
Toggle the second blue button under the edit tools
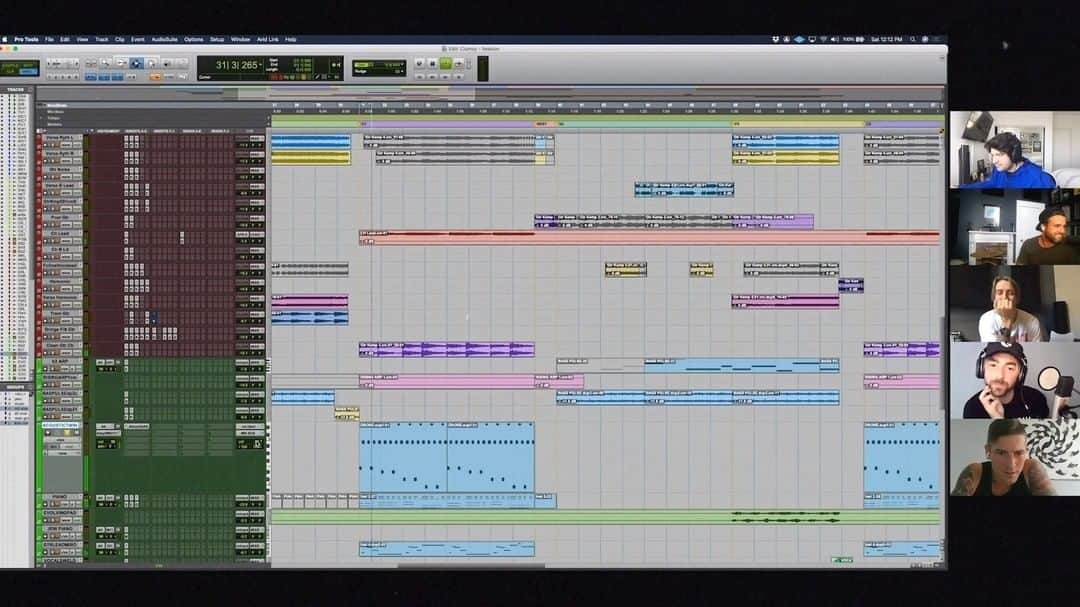coord(104,77)
